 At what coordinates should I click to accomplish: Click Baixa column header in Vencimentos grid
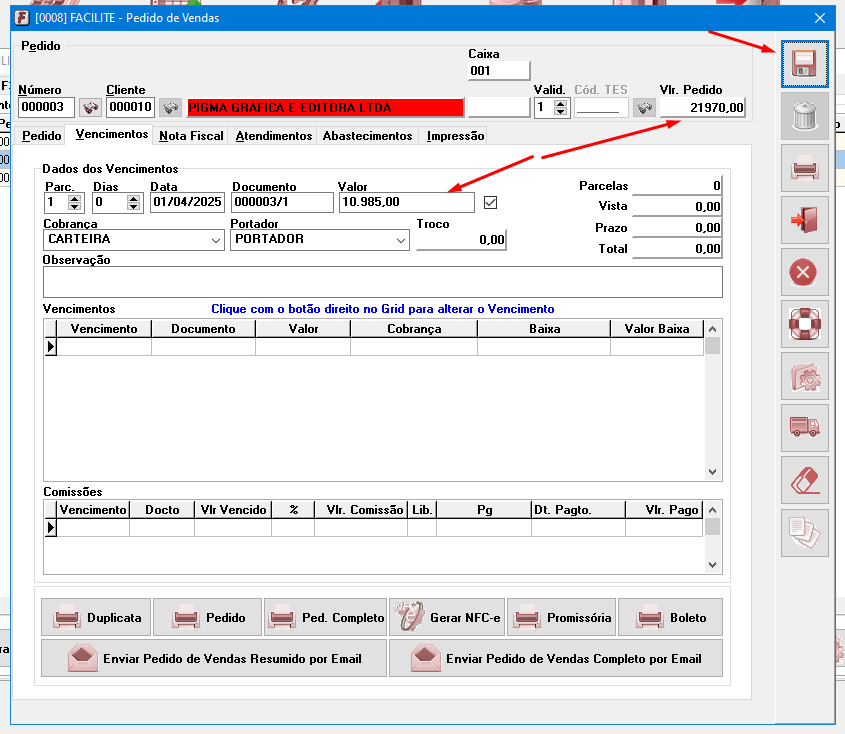(x=544, y=329)
